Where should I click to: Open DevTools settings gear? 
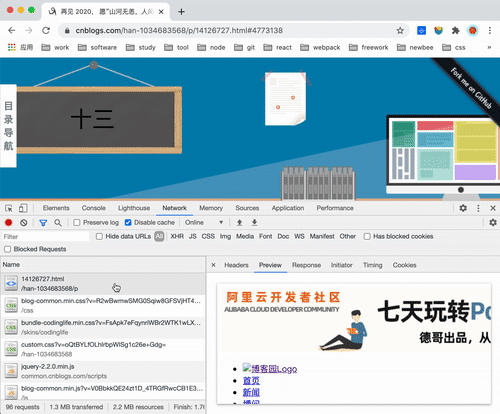pyautogui.click(x=463, y=208)
